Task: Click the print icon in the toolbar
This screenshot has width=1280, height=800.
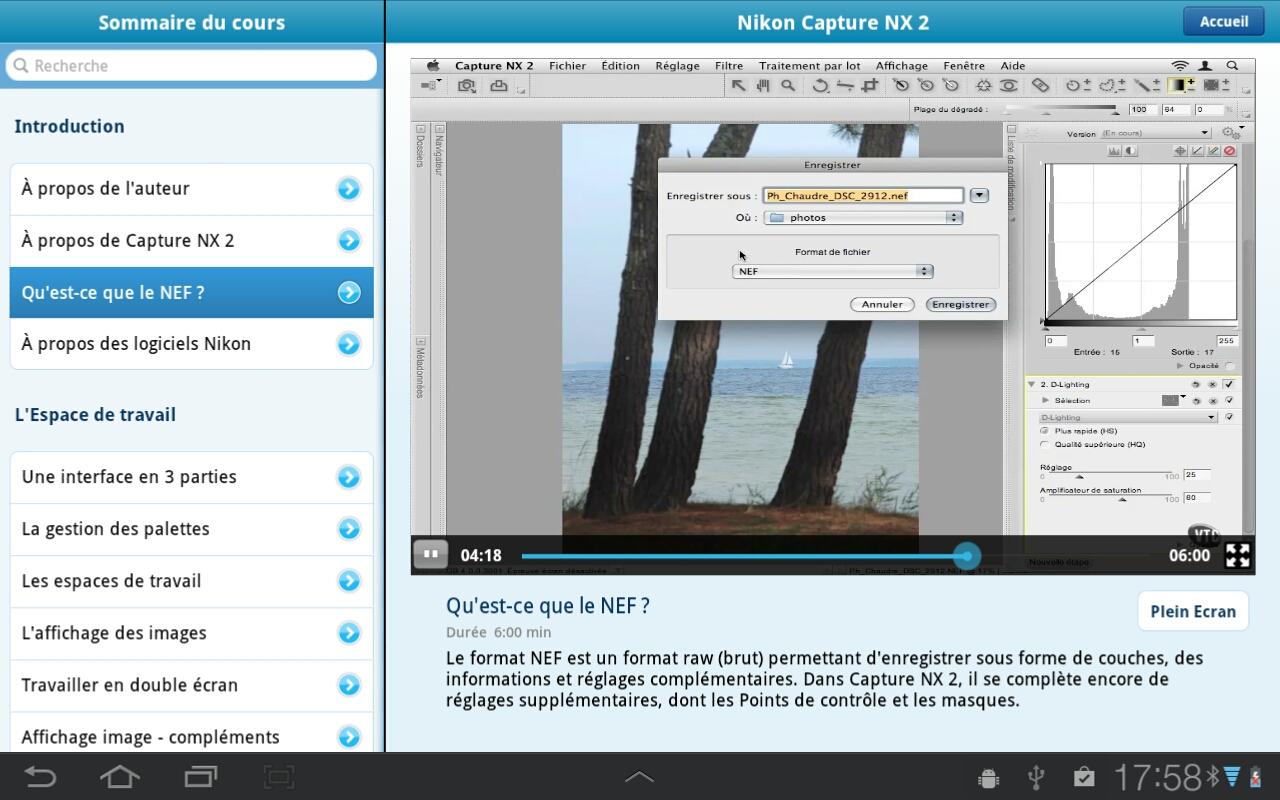Action: click(498, 86)
